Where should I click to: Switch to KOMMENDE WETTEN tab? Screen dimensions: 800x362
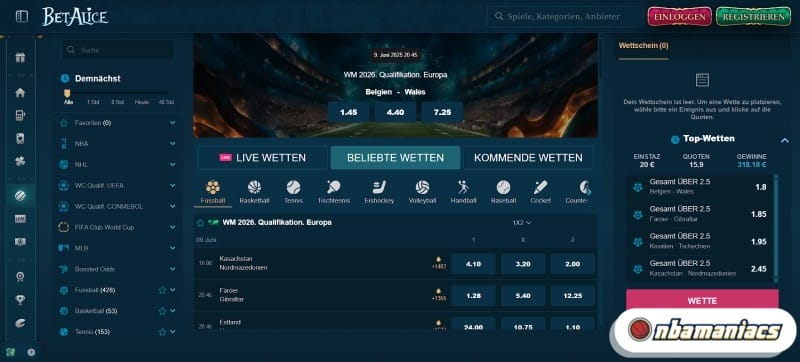point(528,158)
